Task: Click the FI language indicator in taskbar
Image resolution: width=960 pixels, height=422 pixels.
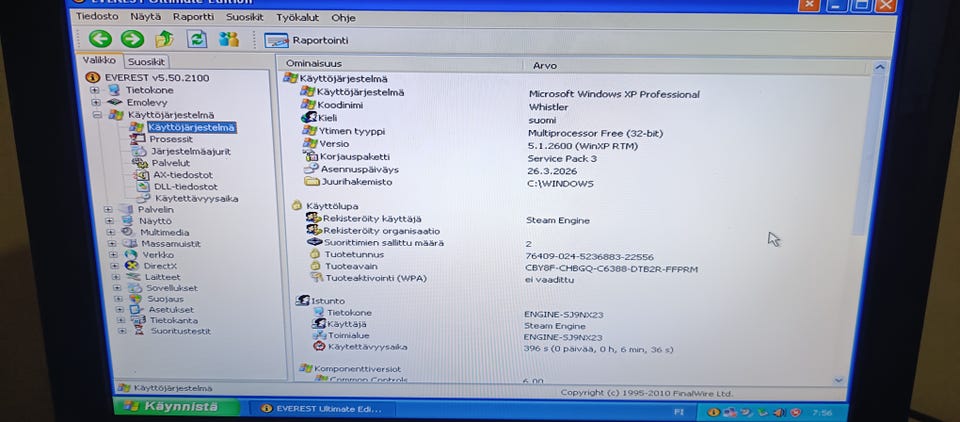Action: (678, 412)
